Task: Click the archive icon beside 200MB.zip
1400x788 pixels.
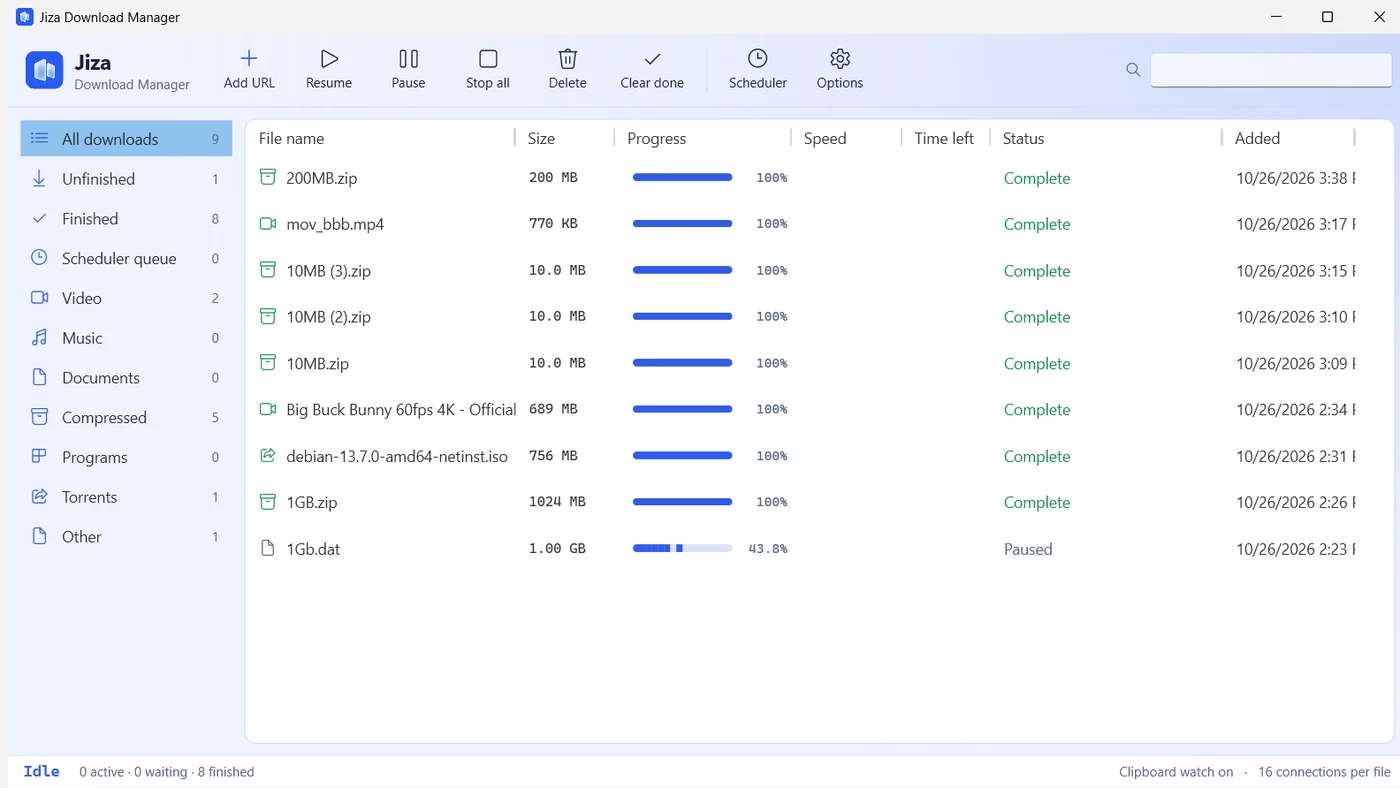Action: (x=267, y=177)
